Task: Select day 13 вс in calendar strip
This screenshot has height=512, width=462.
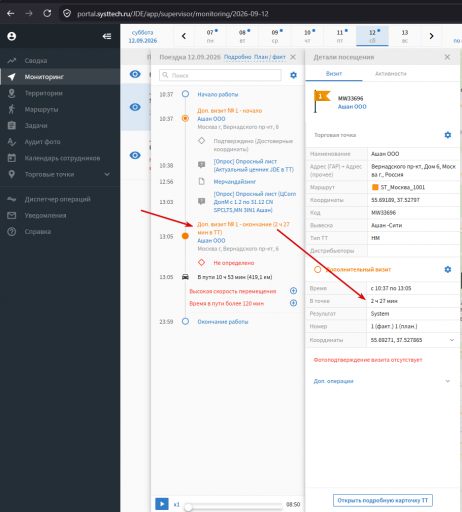Action: click(x=405, y=36)
